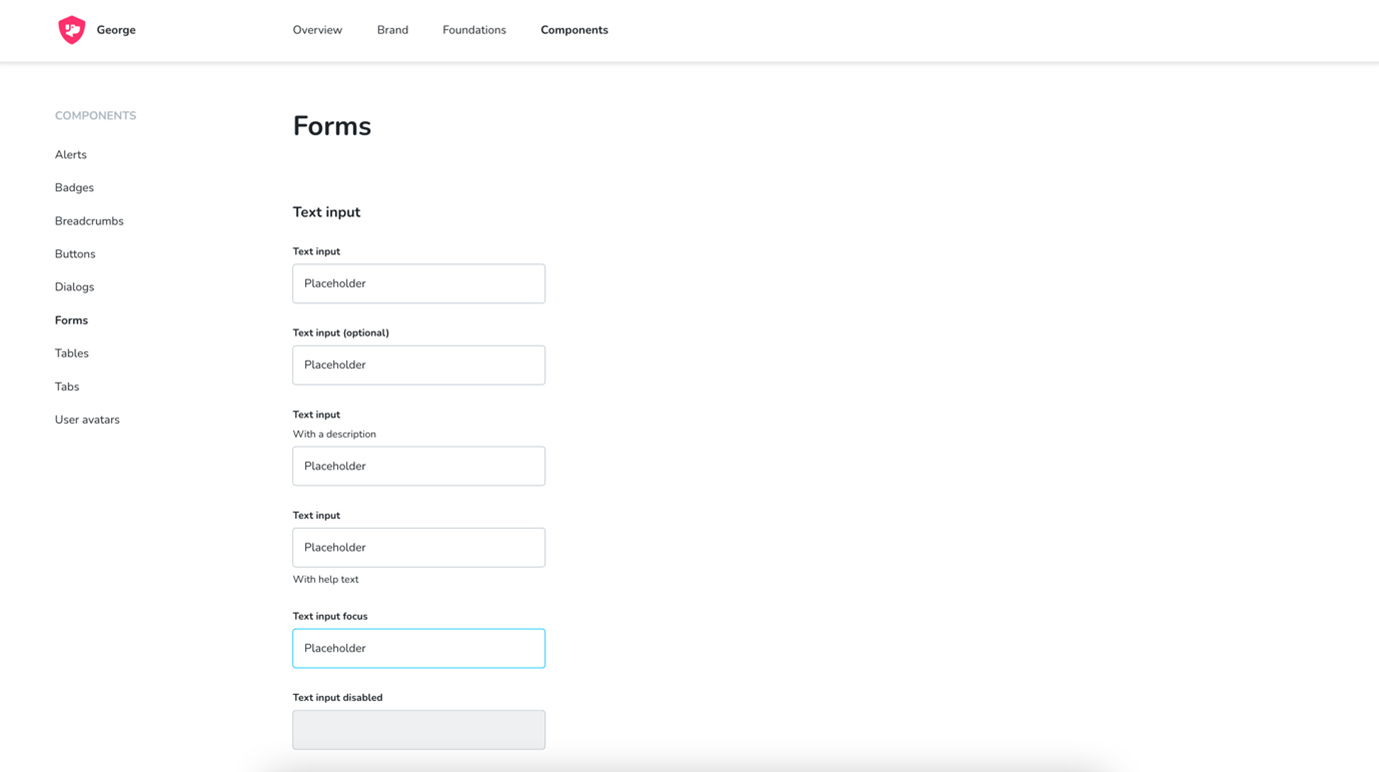Image resolution: width=1379 pixels, height=772 pixels.
Task: Open Tabs in the sidebar
Action: coord(67,386)
